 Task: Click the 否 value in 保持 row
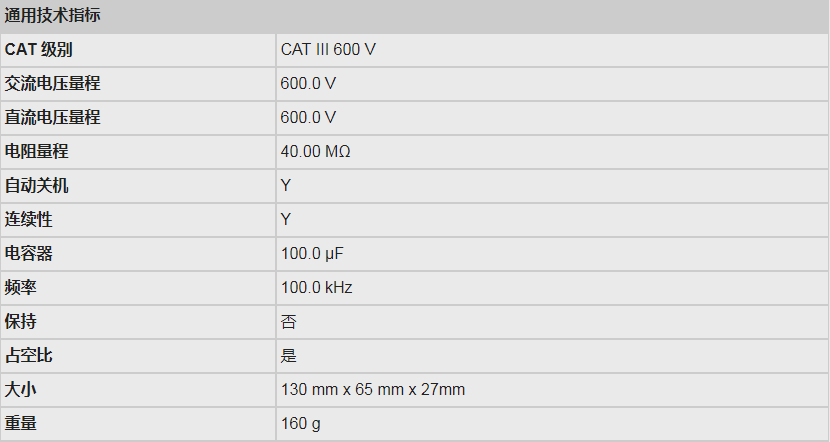click(x=288, y=322)
